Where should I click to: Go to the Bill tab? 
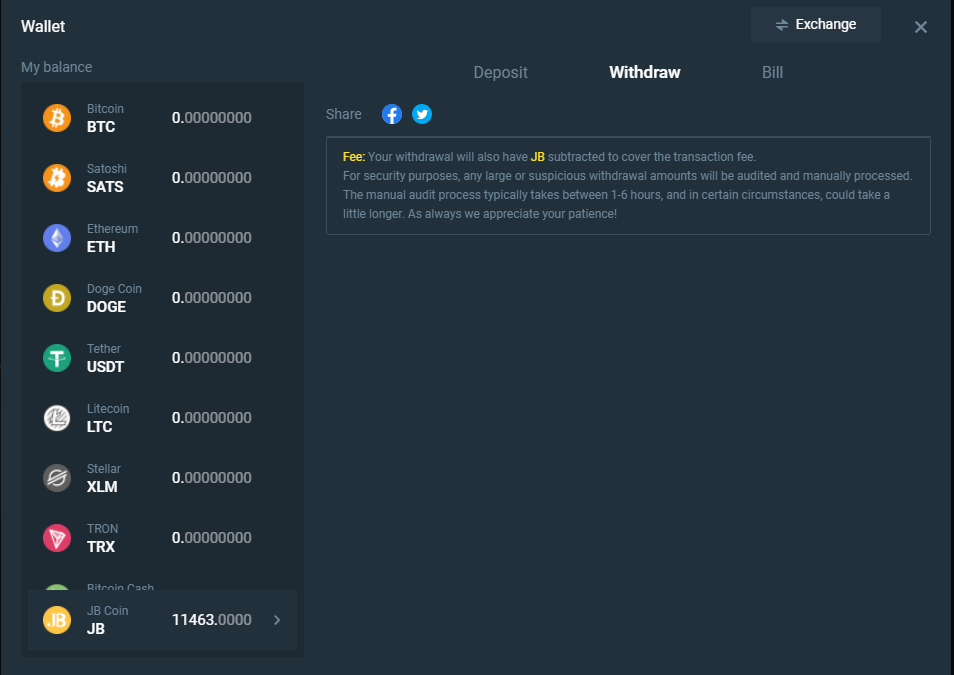click(x=772, y=72)
